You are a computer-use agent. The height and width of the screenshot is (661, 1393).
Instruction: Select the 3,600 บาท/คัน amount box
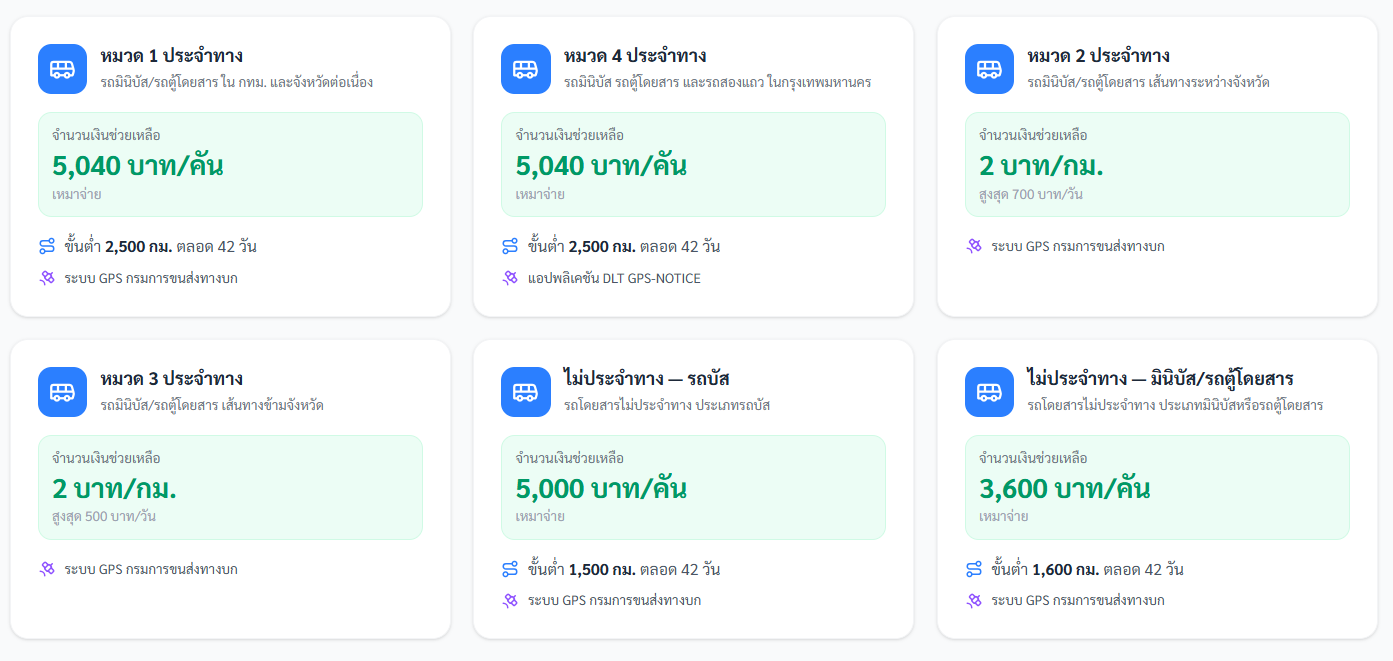tap(1156, 487)
